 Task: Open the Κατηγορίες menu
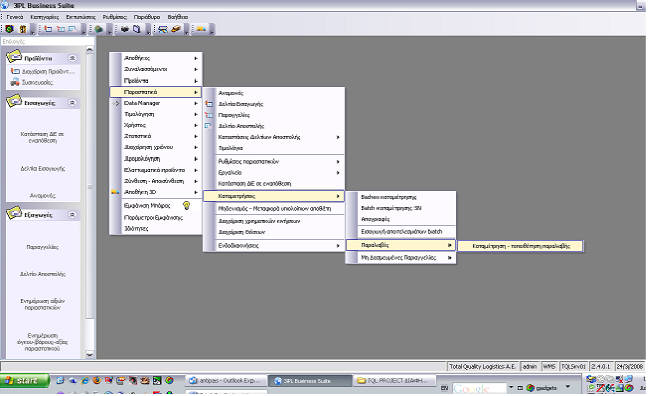[x=45, y=17]
